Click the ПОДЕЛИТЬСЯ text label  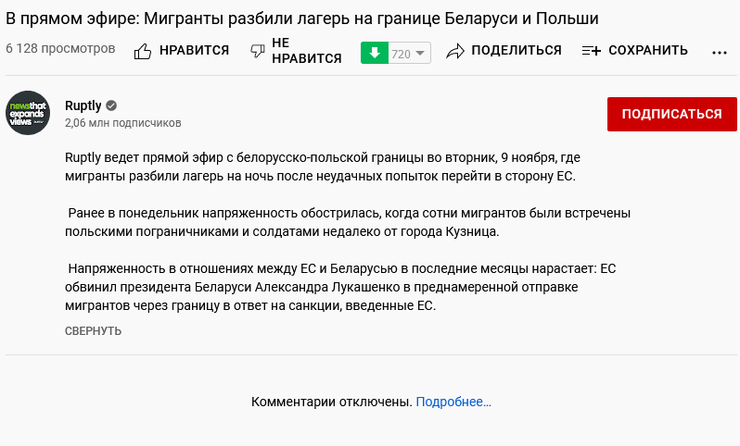tap(516, 51)
